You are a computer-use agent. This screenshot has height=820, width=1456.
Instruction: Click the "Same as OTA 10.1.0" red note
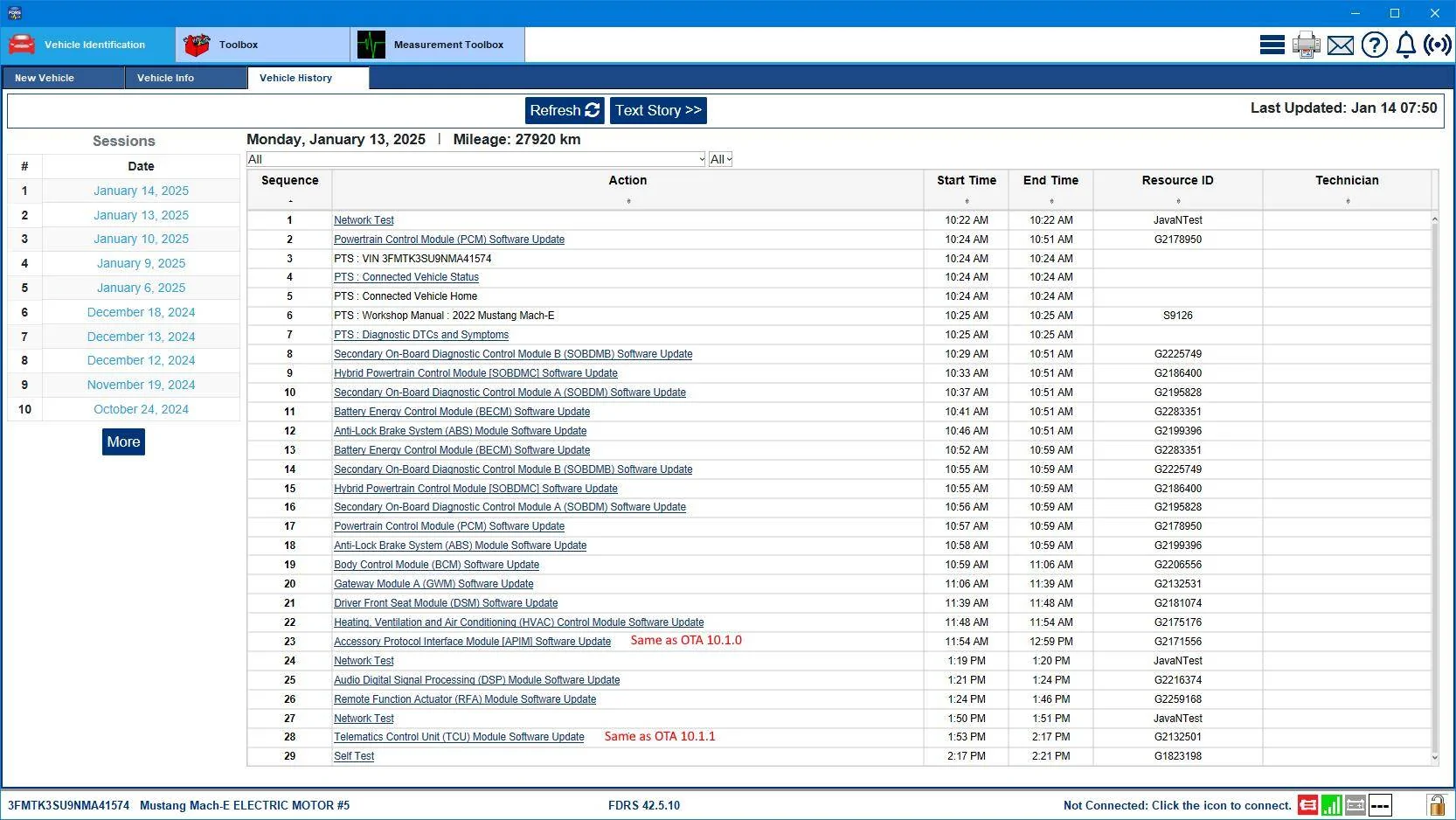(686, 640)
